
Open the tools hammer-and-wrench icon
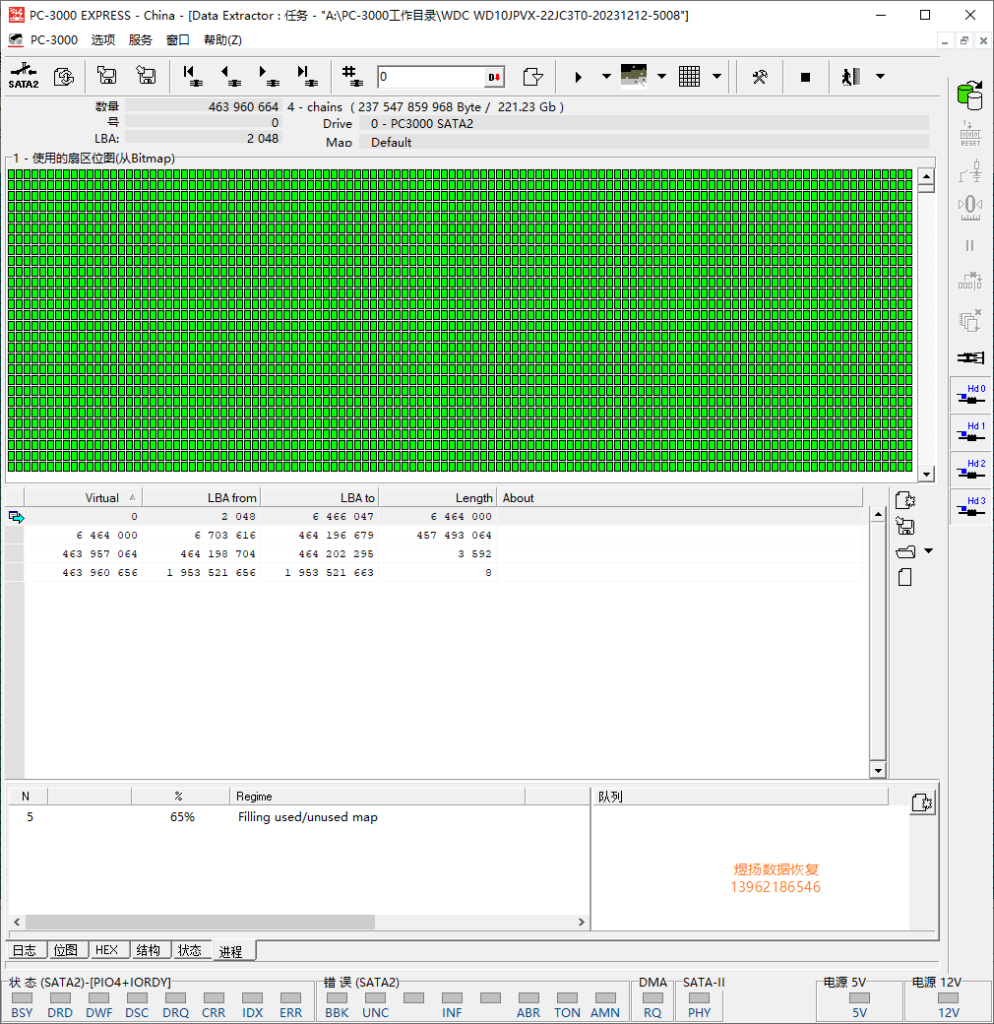[760, 77]
